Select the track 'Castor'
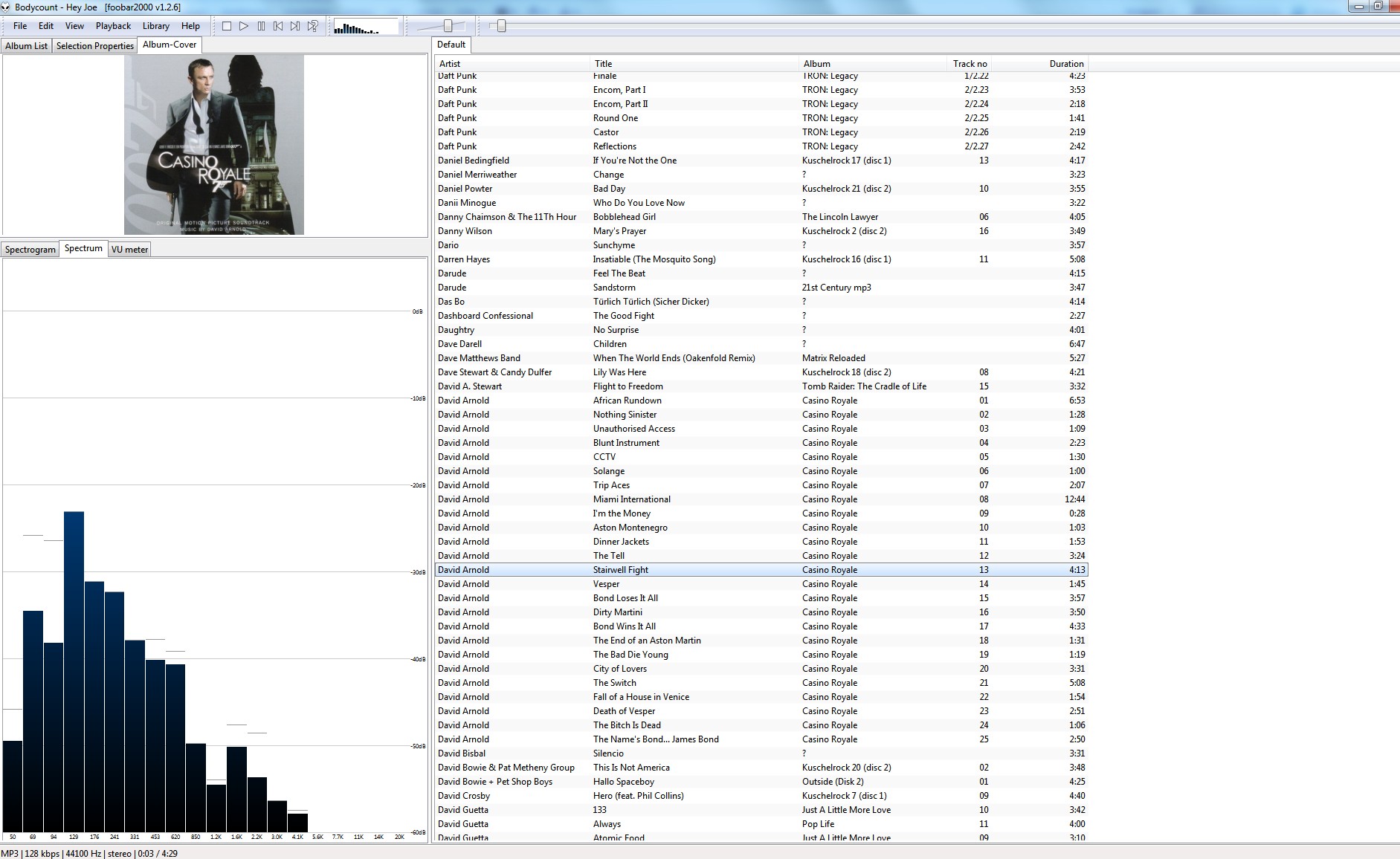The width and height of the screenshot is (1400, 859). 761,132
